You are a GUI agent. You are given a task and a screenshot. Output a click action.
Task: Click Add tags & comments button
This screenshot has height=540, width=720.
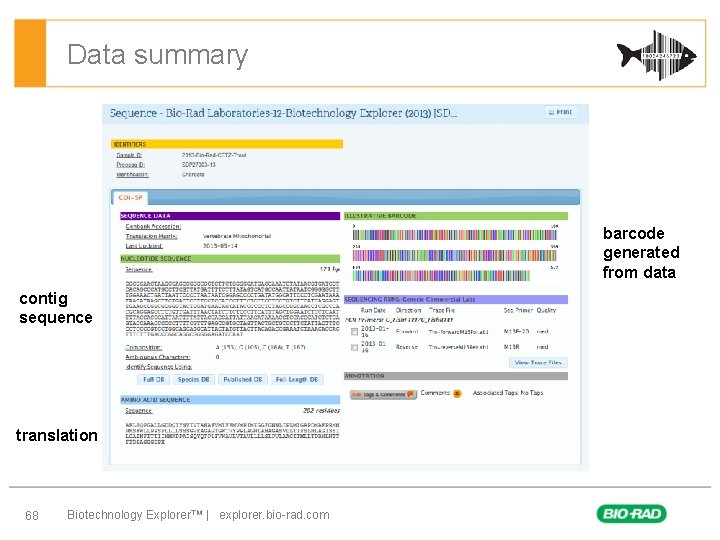tap(383, 394)
